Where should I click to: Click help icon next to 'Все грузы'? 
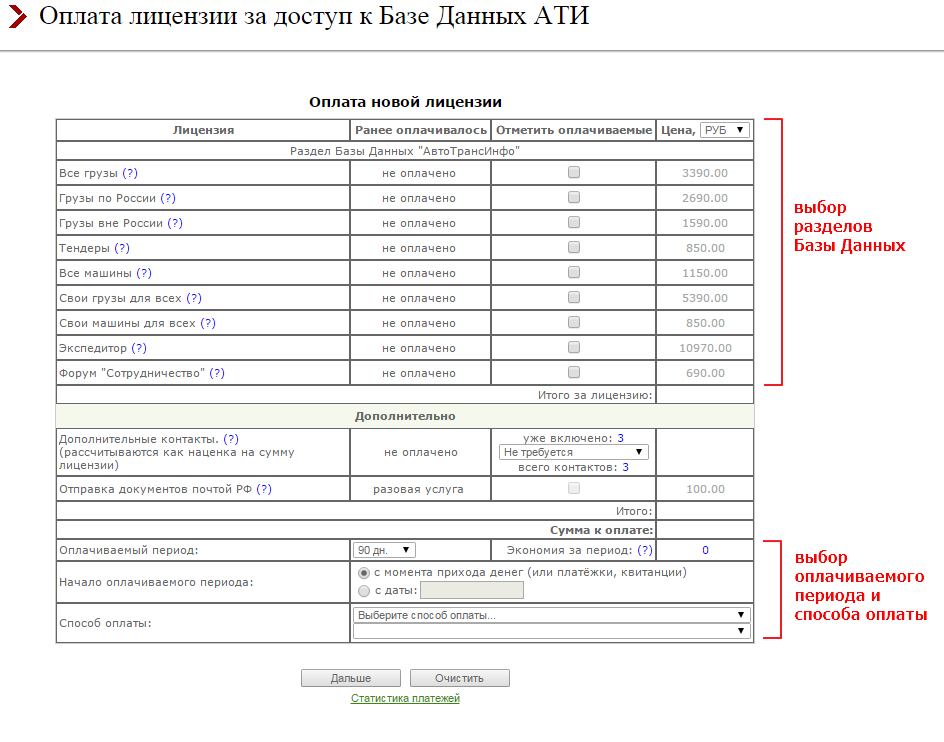129,173
